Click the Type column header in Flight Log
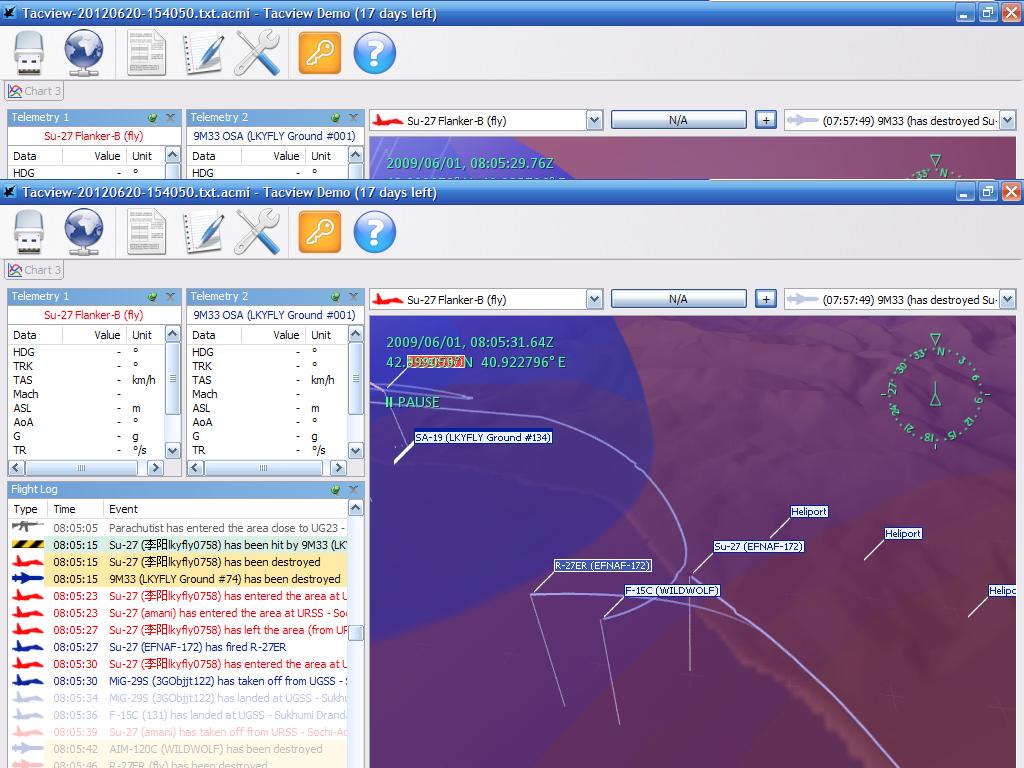1024x768 pixels. [x=27, y=509]
